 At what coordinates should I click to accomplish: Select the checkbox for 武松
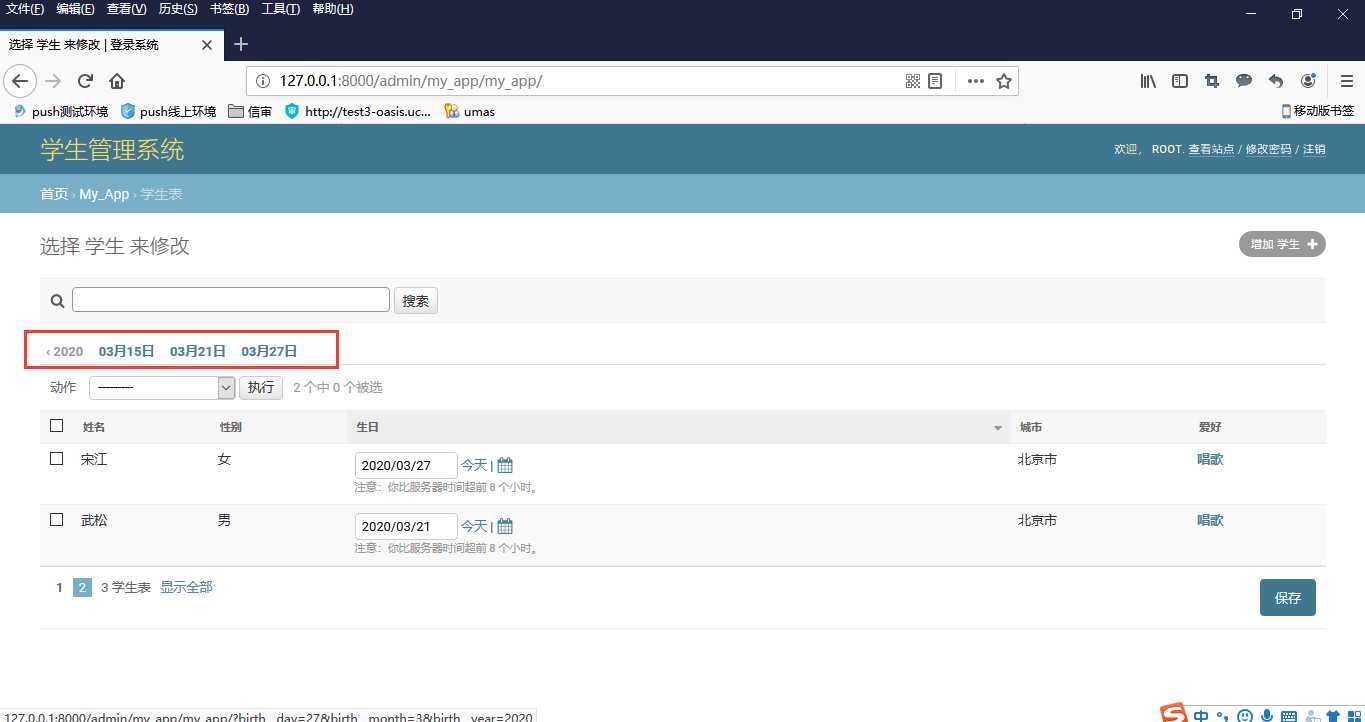pyautogui.click(x=56, y=520)
